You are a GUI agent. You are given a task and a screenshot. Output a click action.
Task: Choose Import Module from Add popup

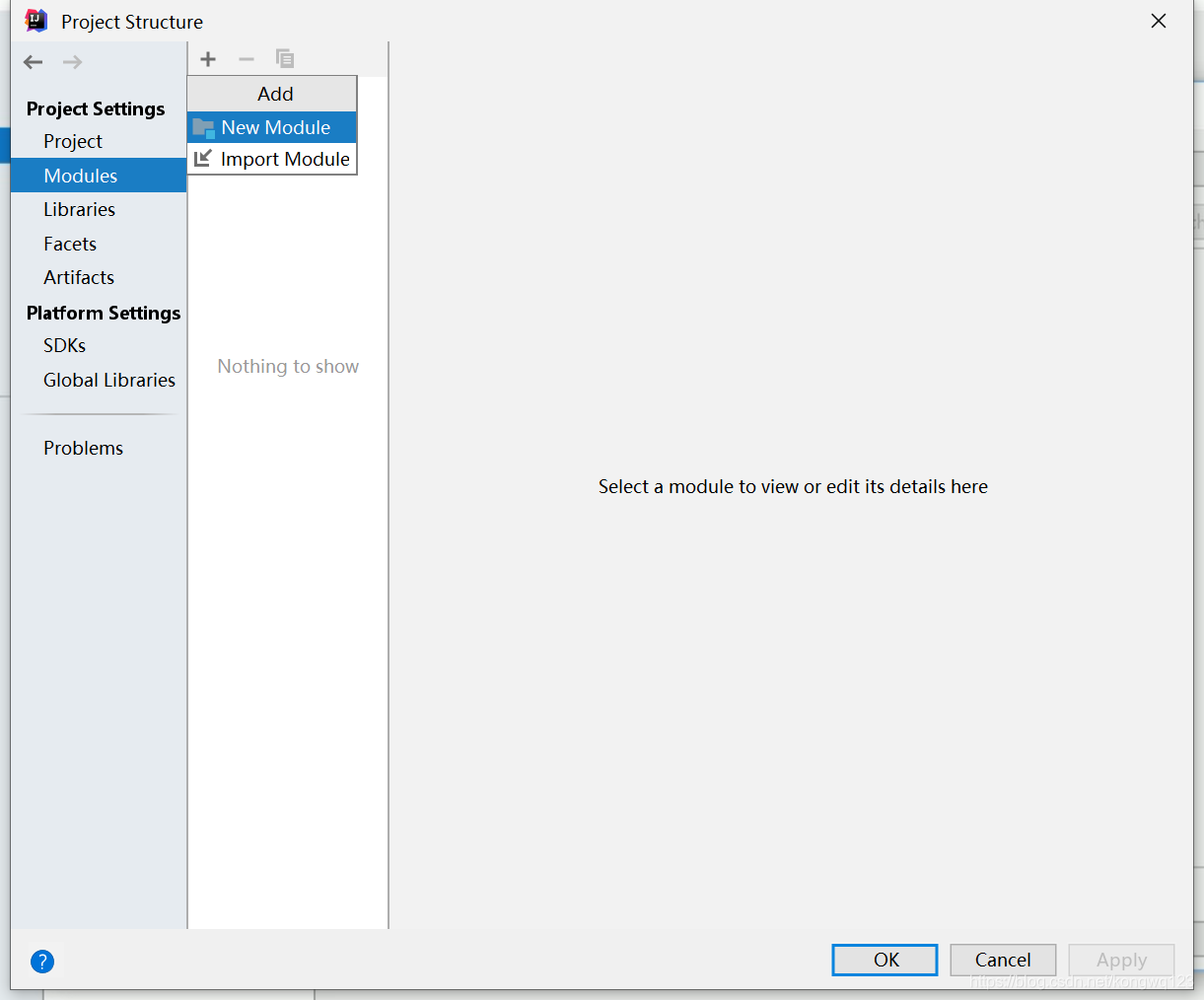tap(272, 159)
